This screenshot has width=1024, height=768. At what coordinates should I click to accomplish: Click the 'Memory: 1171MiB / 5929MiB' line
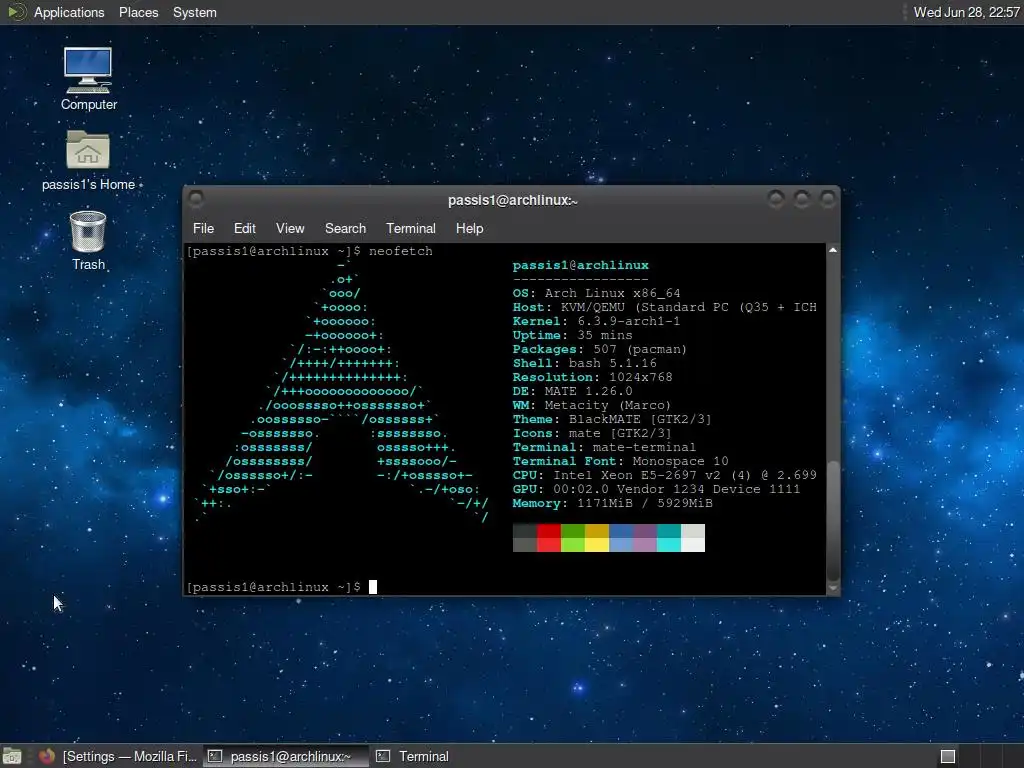(613, 504)
